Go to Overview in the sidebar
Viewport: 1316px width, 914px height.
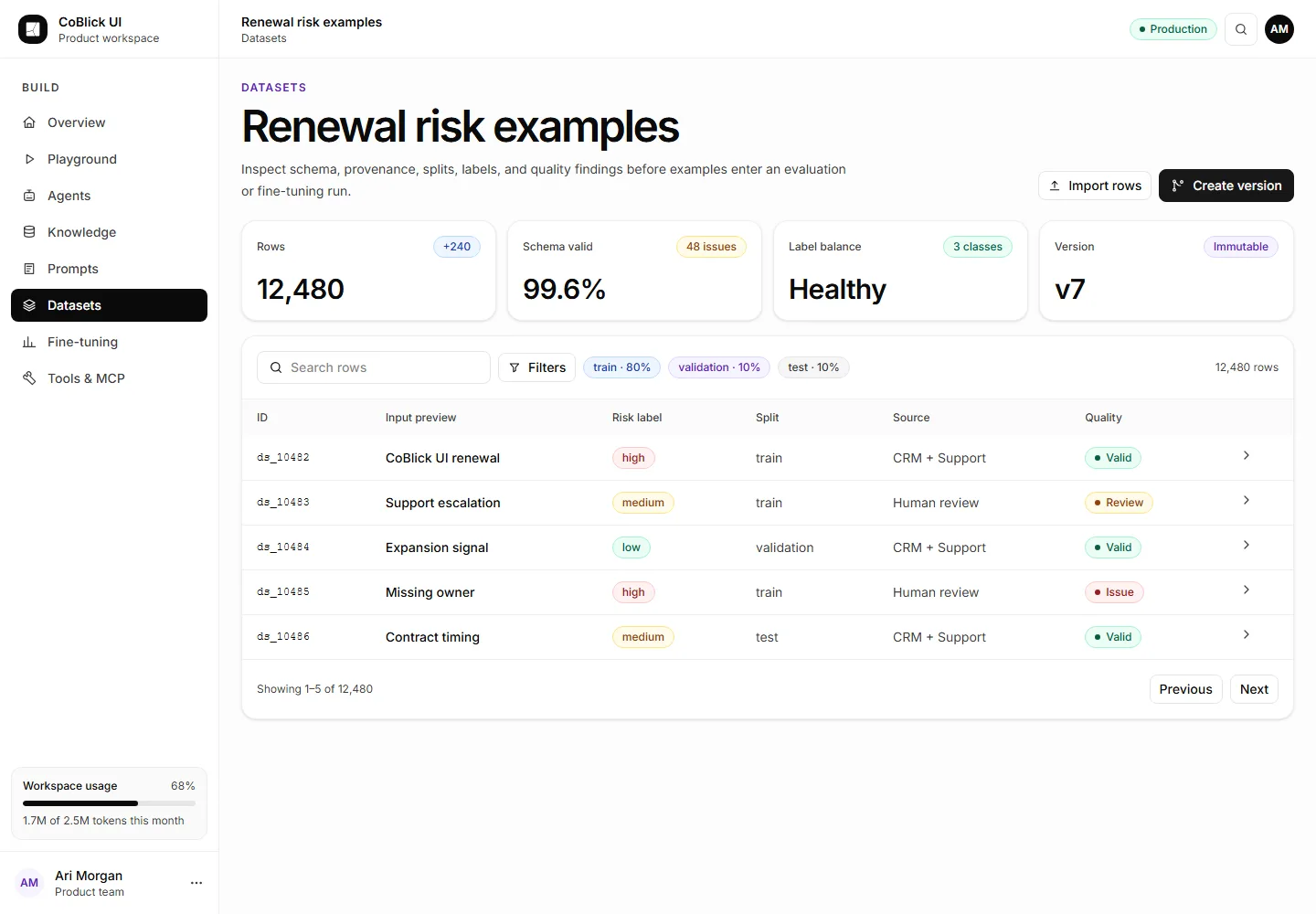coord(109,122)
